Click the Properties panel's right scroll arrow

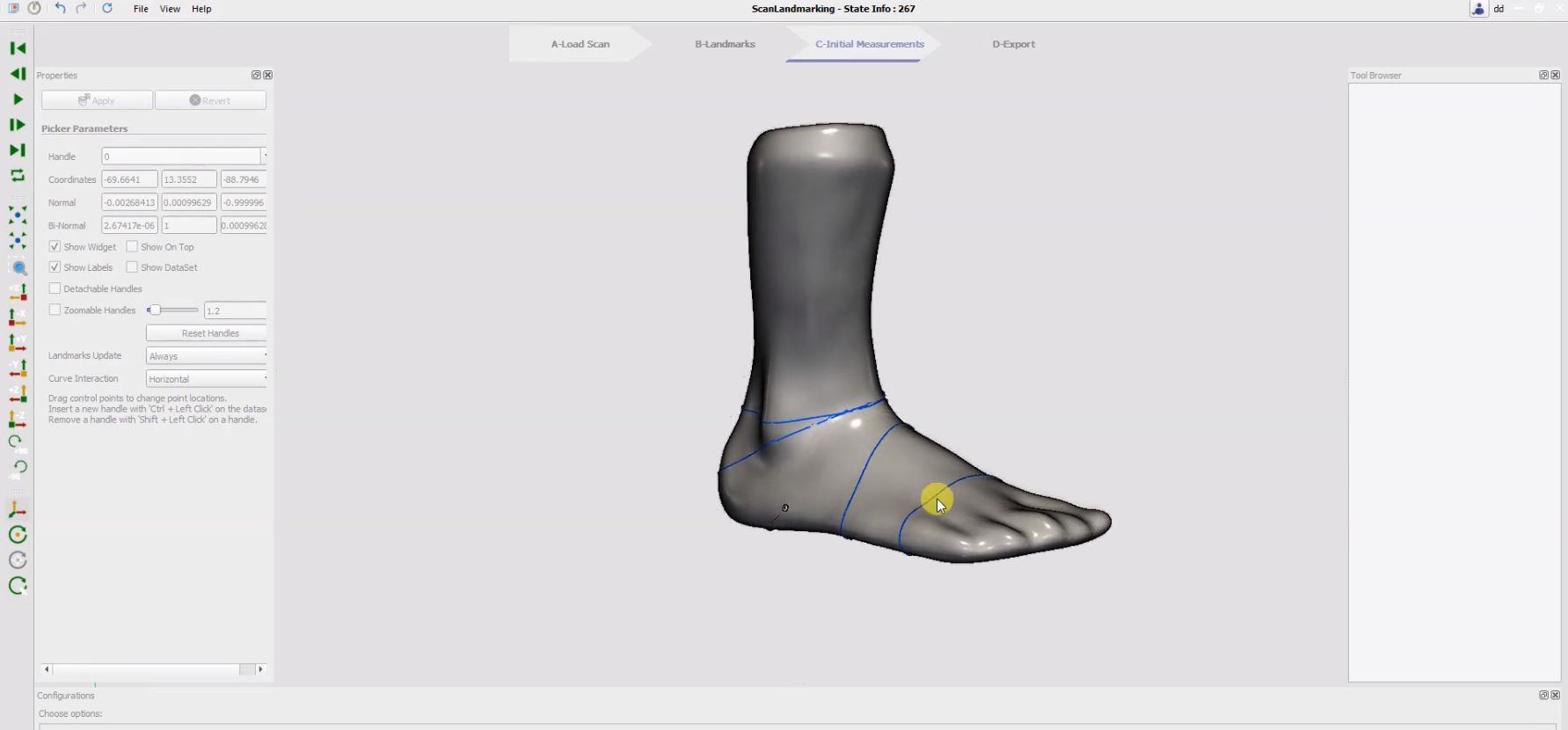260,669
